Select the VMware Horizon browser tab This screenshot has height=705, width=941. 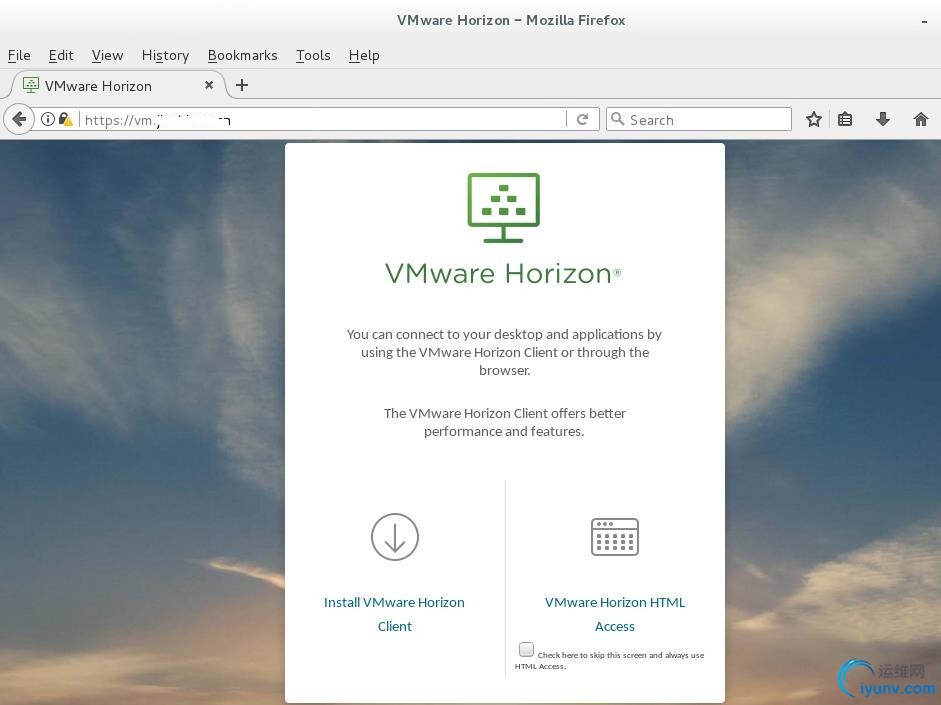(117, 85)
